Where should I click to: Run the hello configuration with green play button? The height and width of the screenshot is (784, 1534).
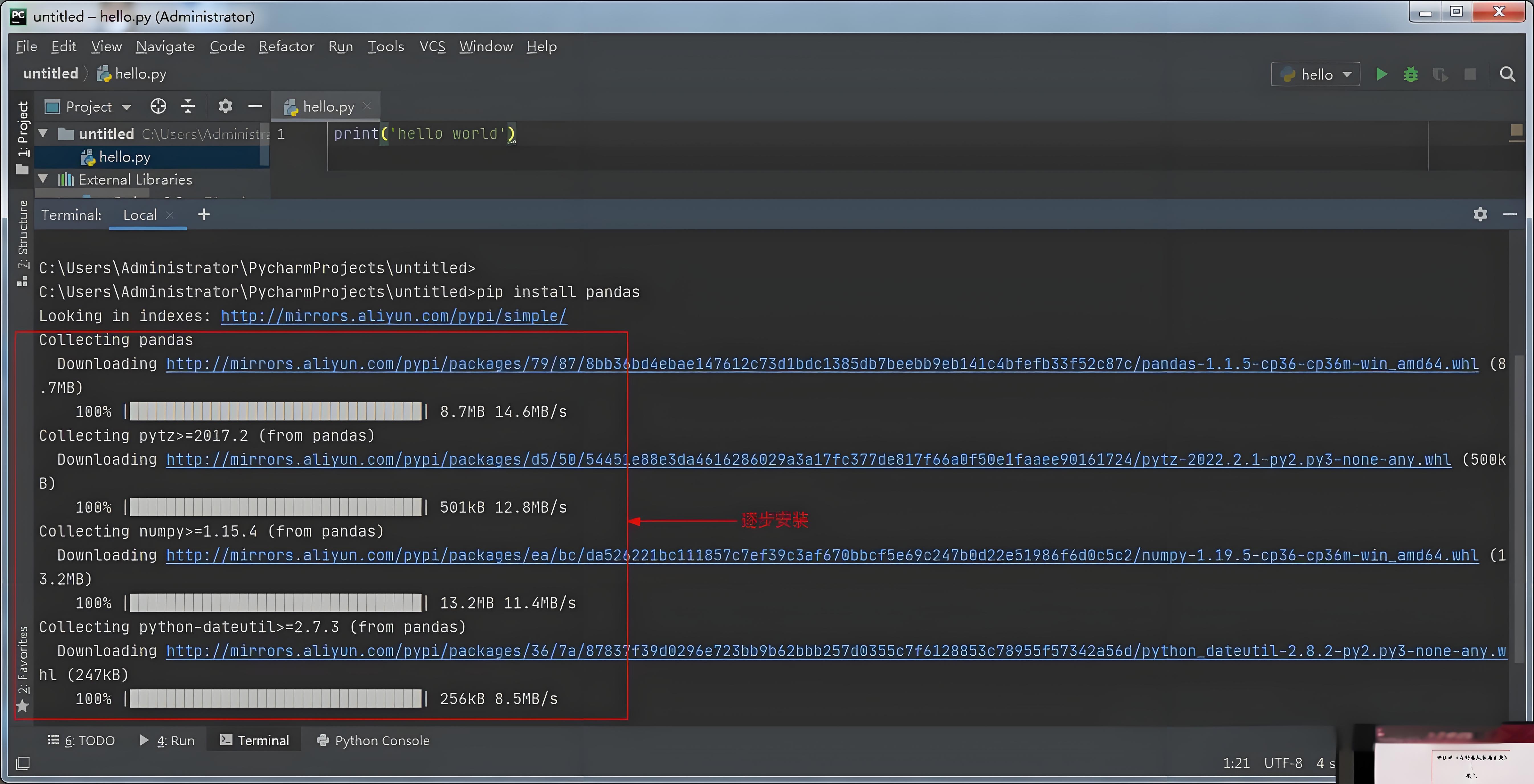click(x=1382, y=74)
